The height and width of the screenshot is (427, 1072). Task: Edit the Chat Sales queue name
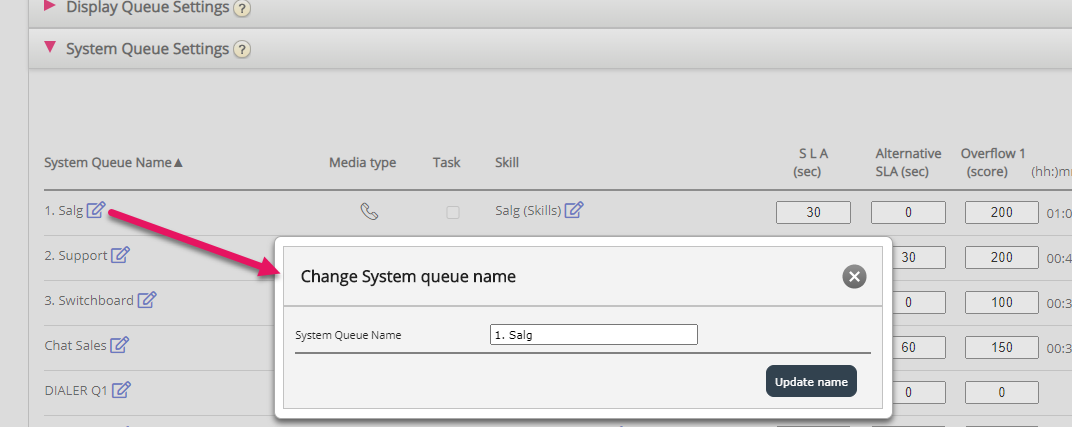(x=119, y=345)
